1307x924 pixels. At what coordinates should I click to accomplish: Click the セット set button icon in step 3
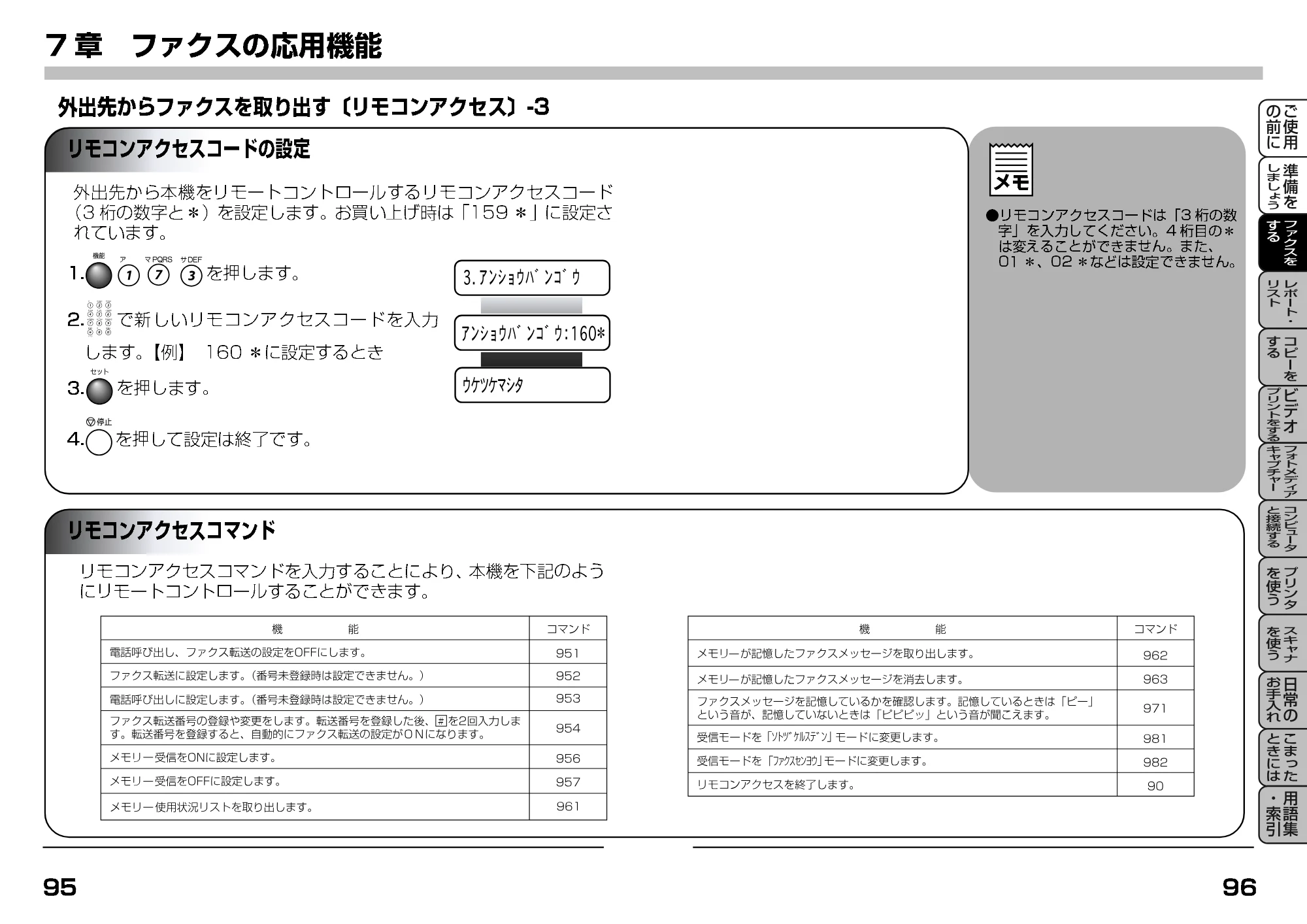pyautogui.click(x=99, y=391)
